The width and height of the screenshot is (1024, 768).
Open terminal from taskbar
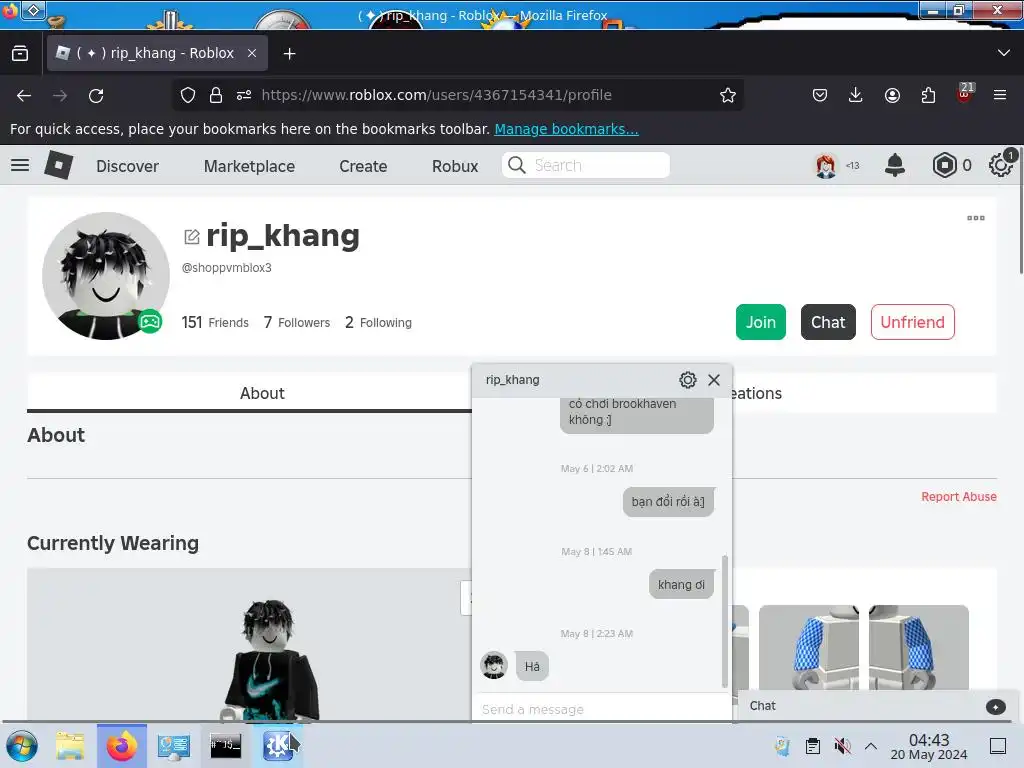[225, 745]
